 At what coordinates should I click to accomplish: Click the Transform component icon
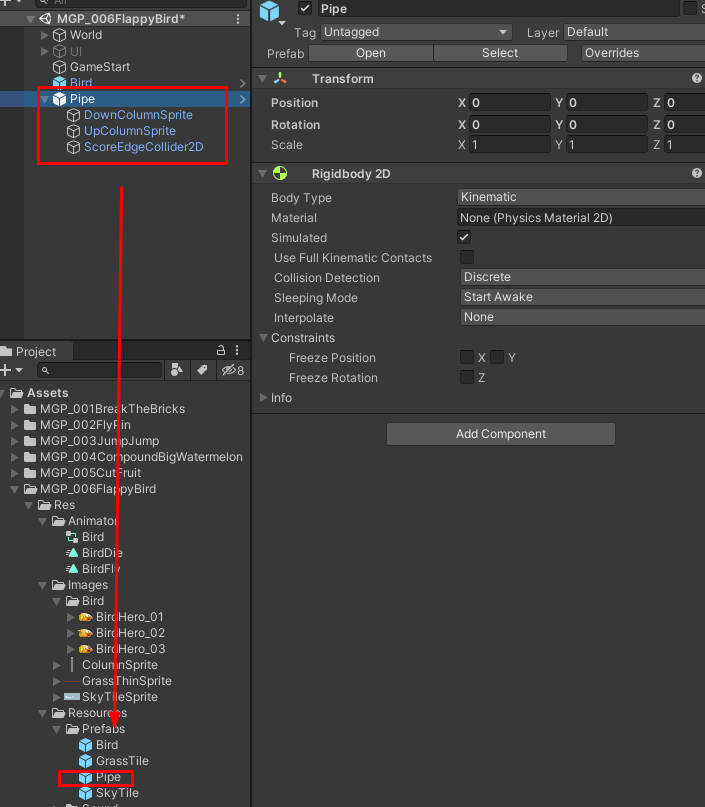[x=280, y=79]
